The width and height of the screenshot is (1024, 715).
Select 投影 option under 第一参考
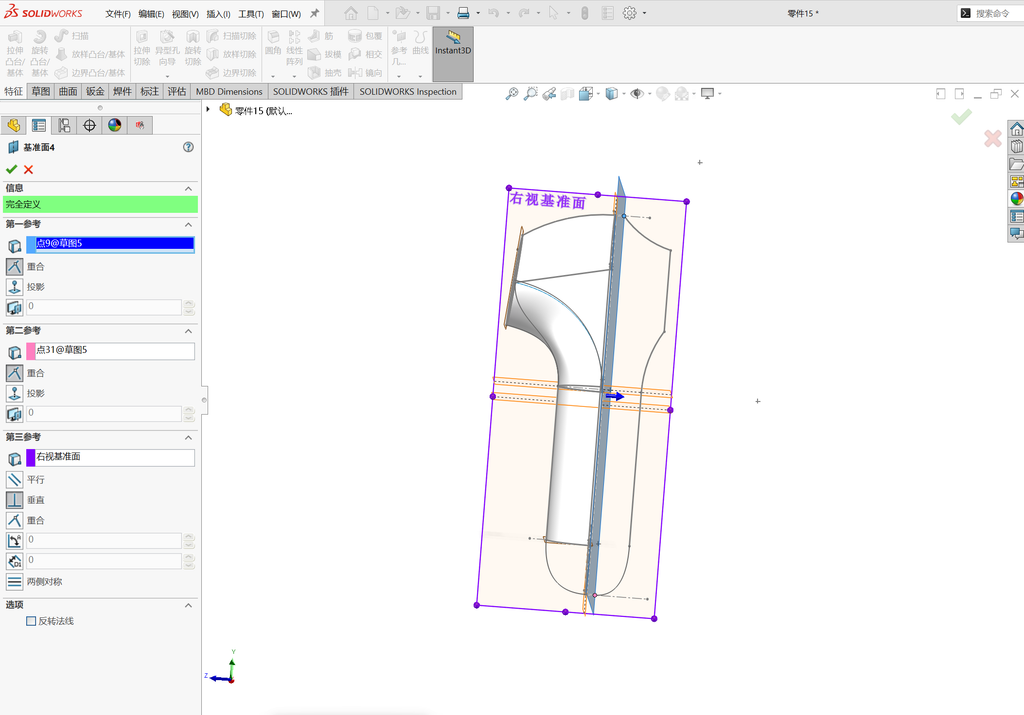[14, 287]
